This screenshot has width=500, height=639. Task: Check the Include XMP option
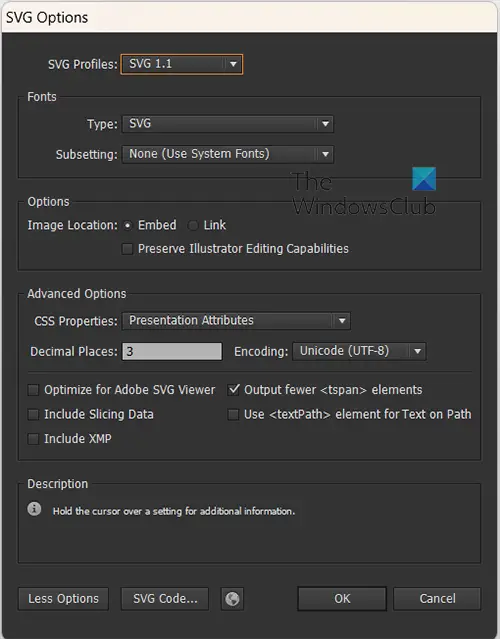pos(33,439)
